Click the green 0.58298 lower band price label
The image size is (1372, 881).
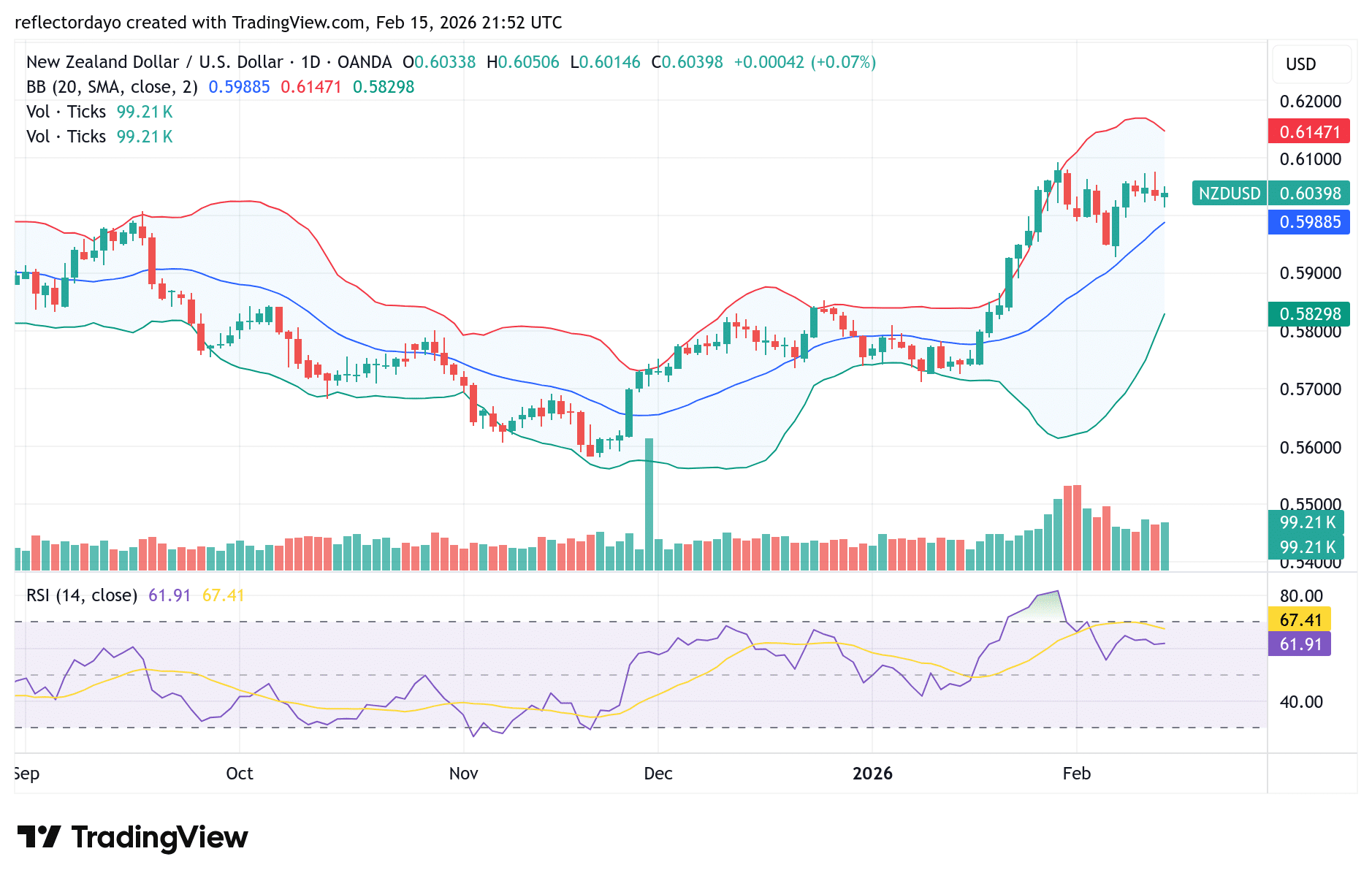tap(1311, 314)
